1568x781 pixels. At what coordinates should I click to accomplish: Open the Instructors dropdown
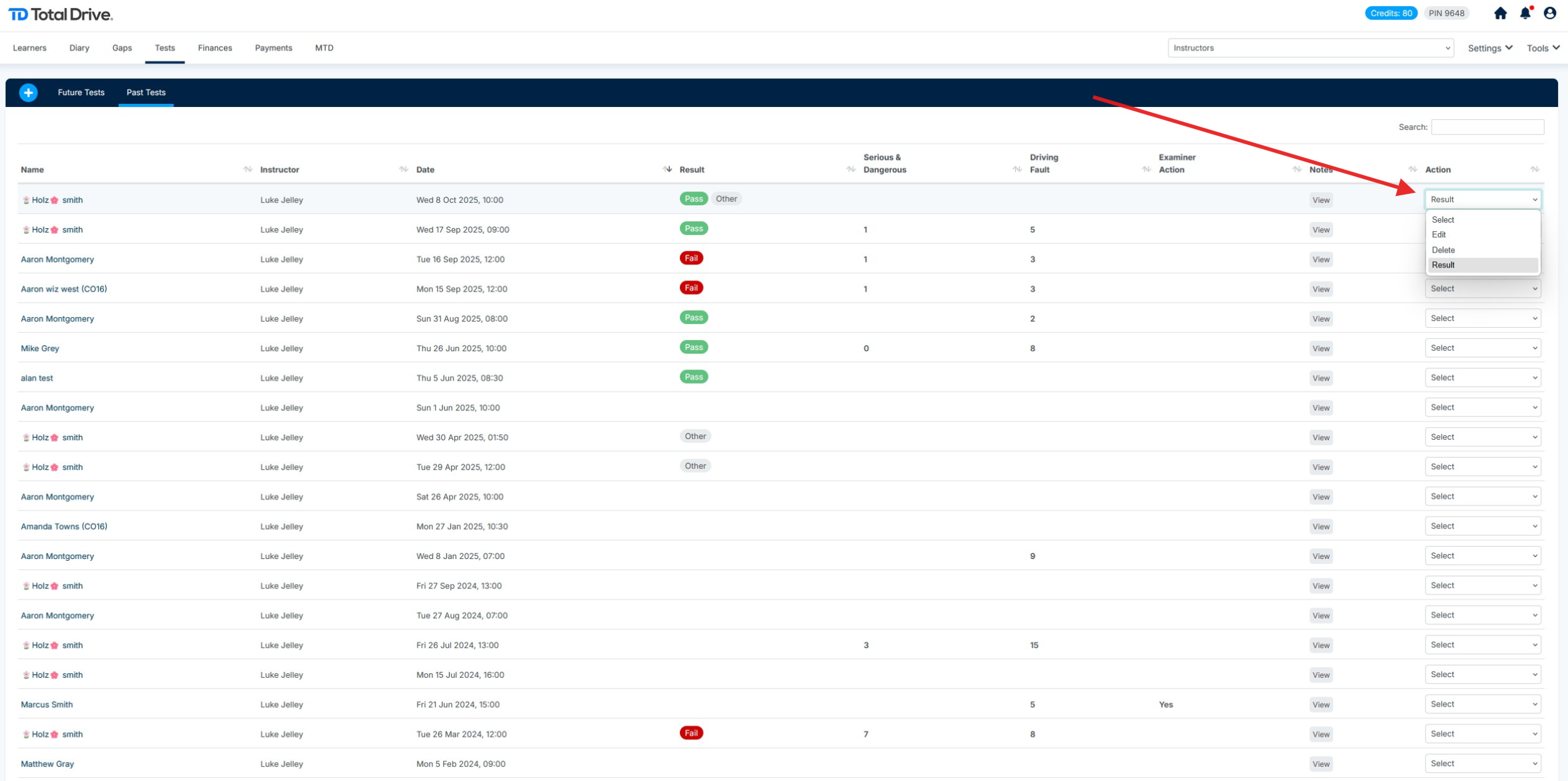[x=1310, y=48]
